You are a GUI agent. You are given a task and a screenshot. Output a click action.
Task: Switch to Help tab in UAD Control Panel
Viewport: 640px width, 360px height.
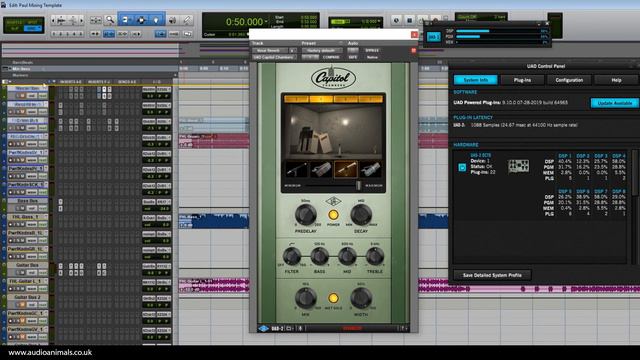click(x=616, y=80)
